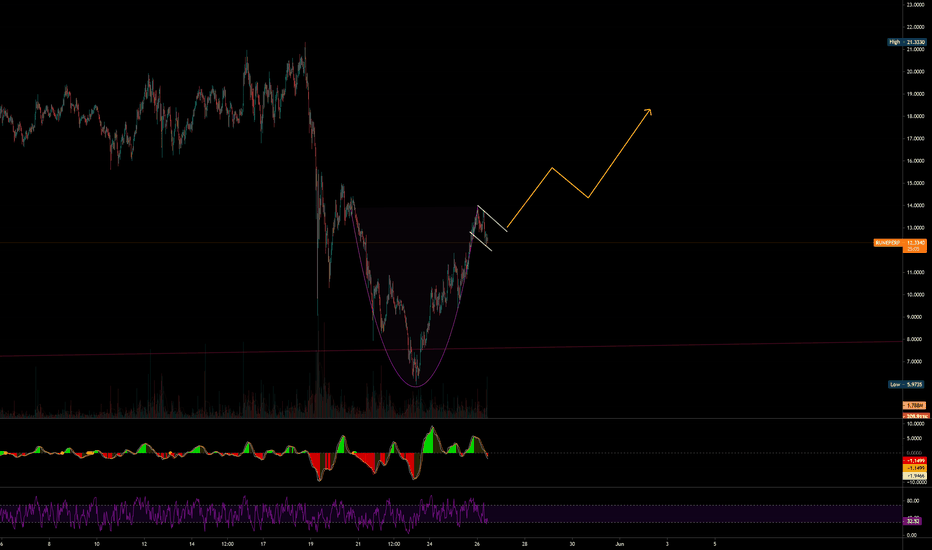Click the 0.00 RSI scale label
Viewport: 932px width, 550px height.
(x=914, y=535)
